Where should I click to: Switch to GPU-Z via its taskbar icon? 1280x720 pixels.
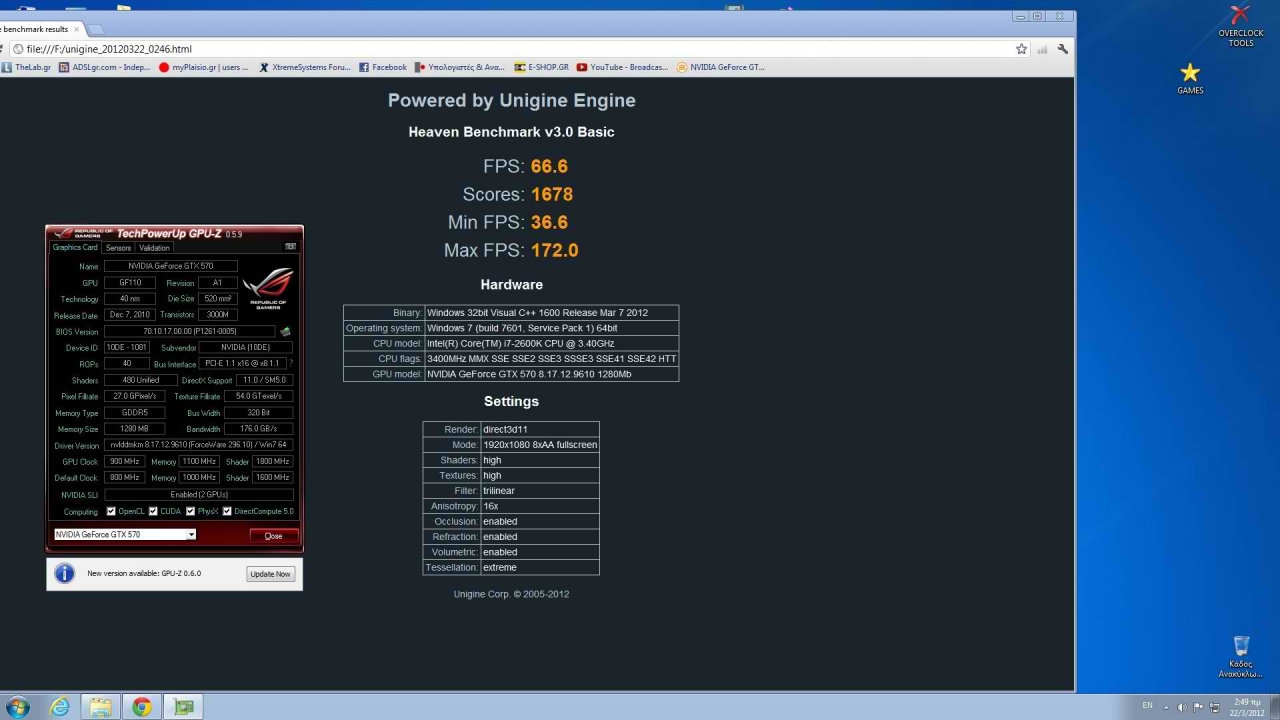[x=184, y=707]
